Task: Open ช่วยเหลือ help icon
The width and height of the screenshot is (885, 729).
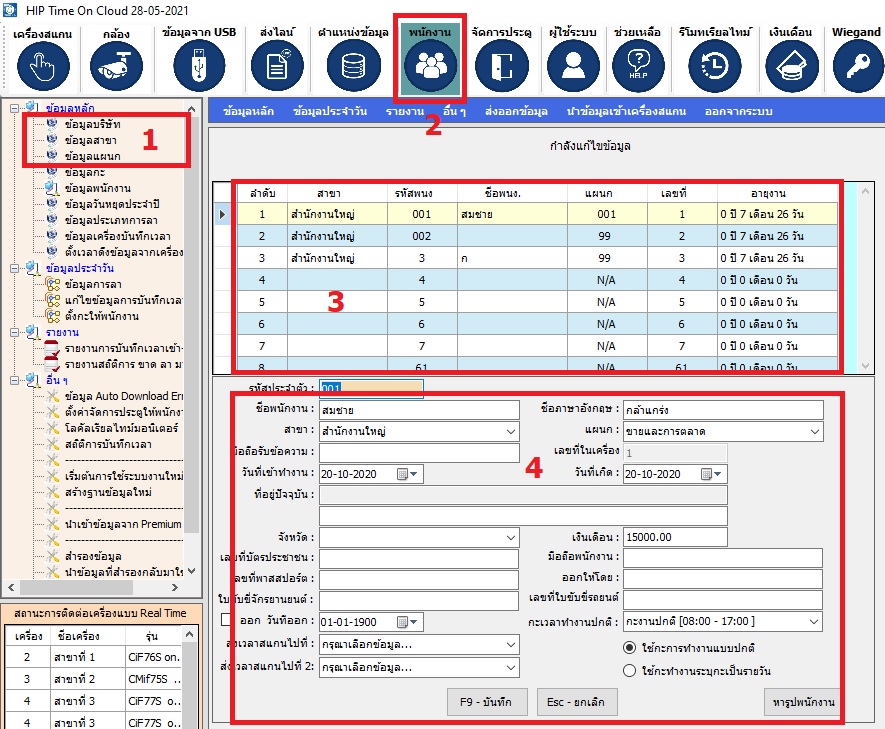Action: click(x=638, y=67)
